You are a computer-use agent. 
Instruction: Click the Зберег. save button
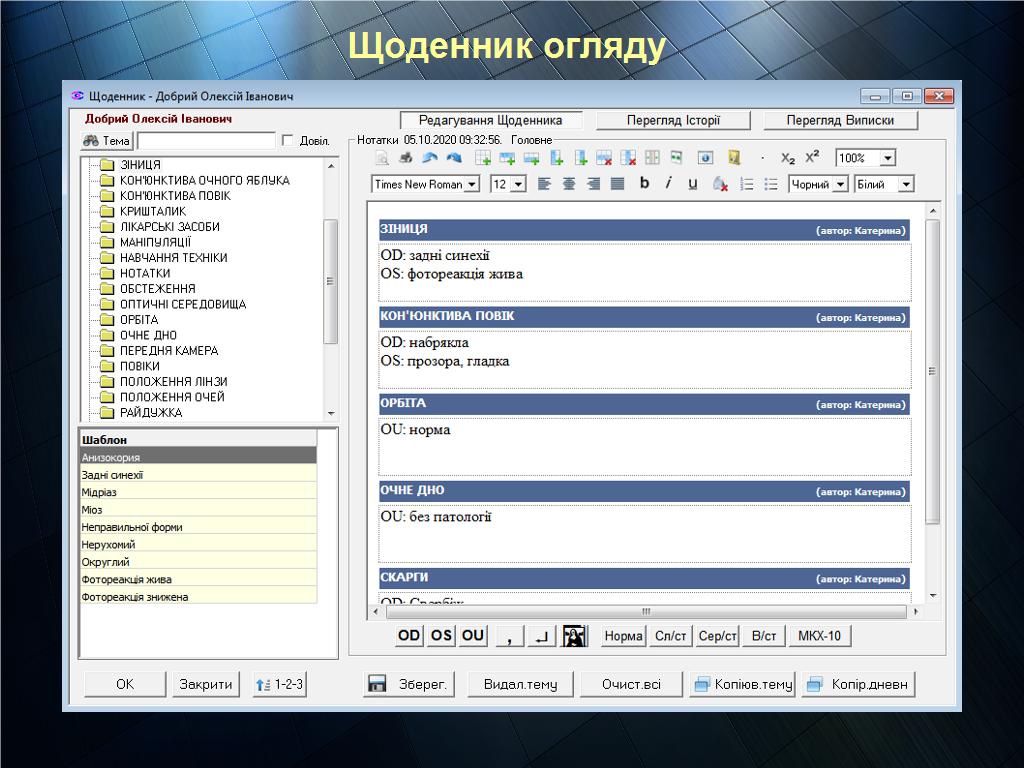tap(409, 684)
